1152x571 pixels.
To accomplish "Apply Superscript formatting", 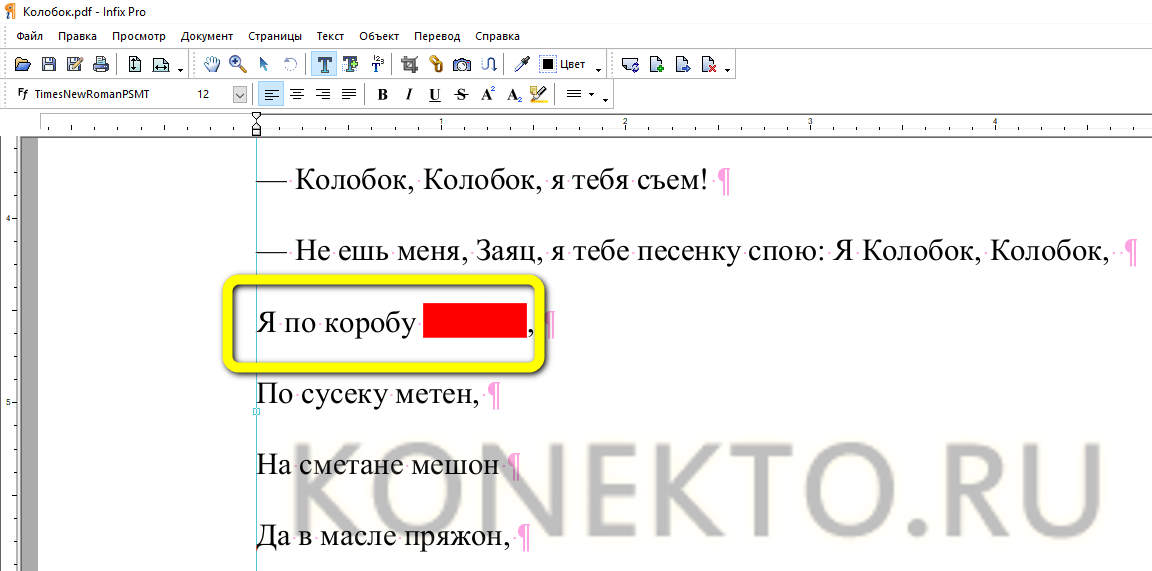I will tap(488, 94).
